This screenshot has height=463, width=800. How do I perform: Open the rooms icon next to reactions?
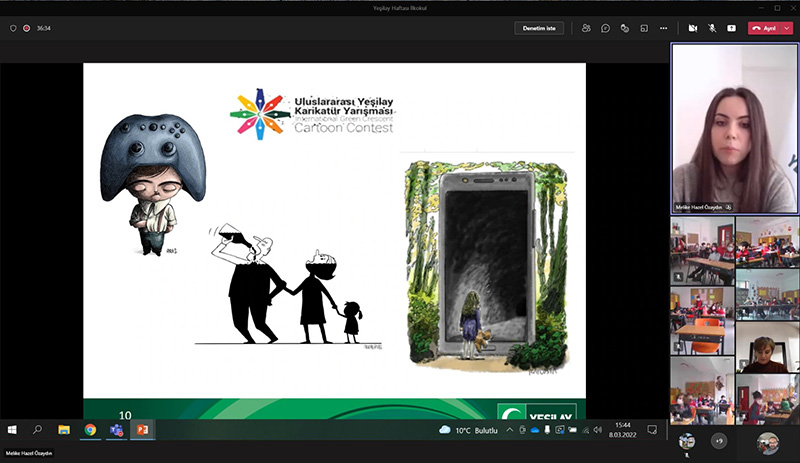[x=644, y=28]
